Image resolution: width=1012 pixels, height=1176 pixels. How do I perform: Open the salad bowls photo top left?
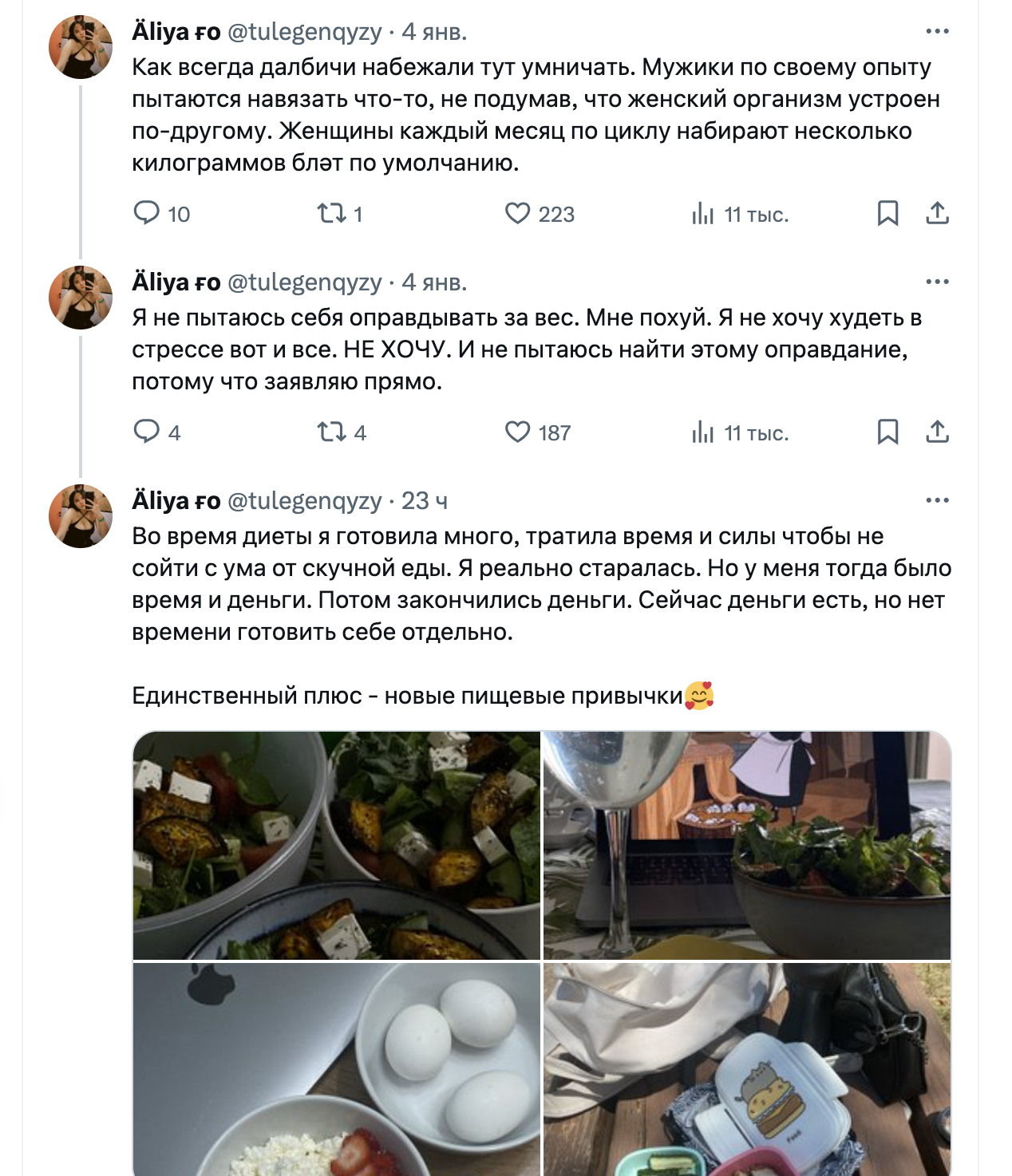pos(336,845)
